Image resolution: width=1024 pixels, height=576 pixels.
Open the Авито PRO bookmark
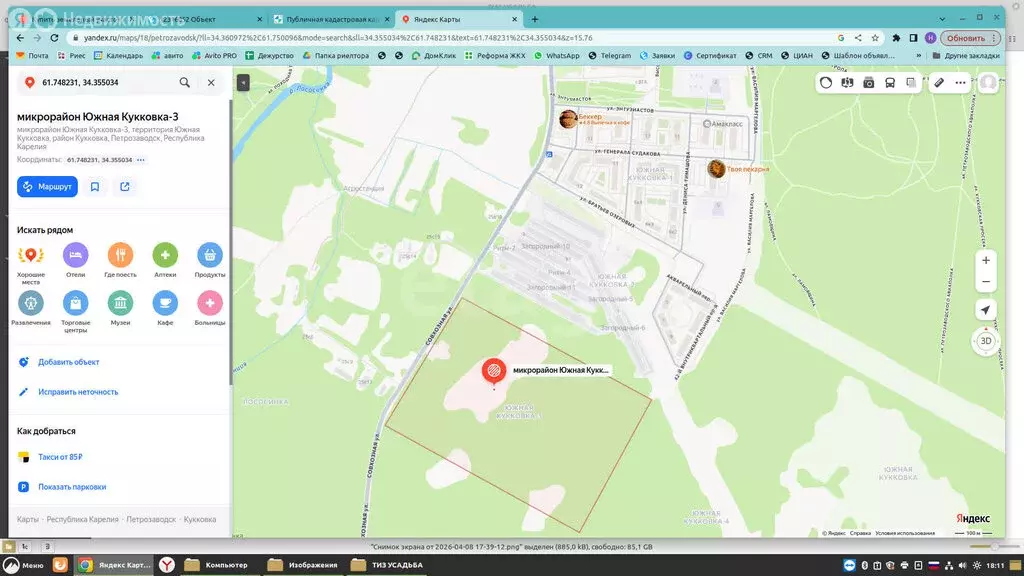pyautogui.click(x=214, y=56)
